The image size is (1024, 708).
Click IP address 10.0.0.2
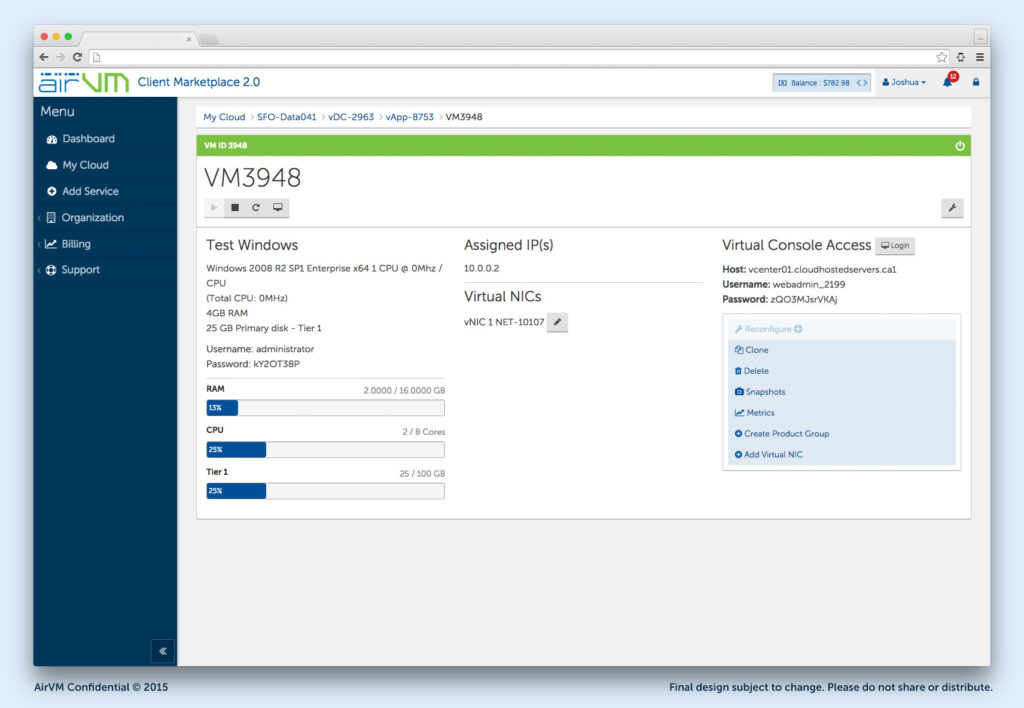(481, 268)
